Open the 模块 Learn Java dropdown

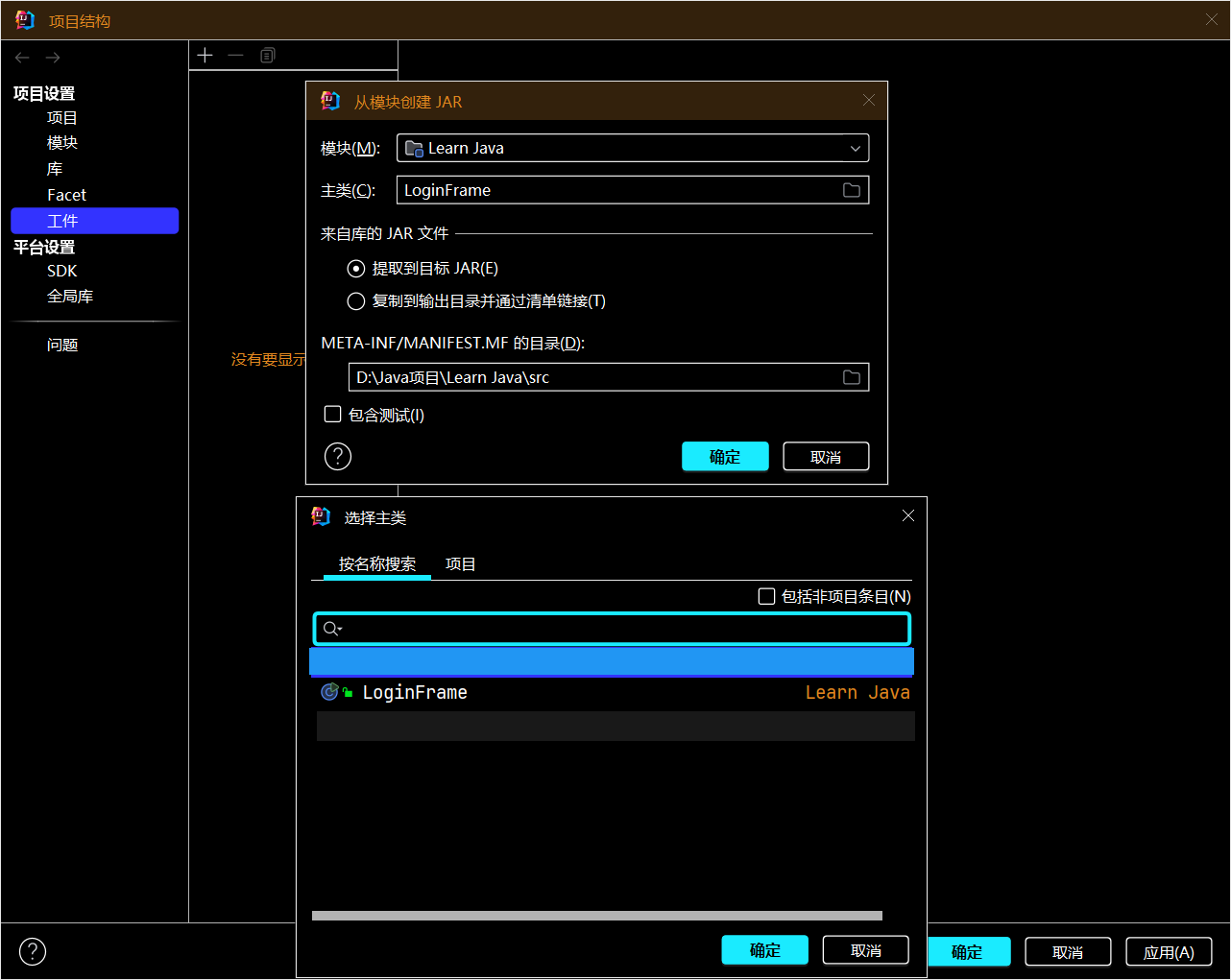click(633, 148)
